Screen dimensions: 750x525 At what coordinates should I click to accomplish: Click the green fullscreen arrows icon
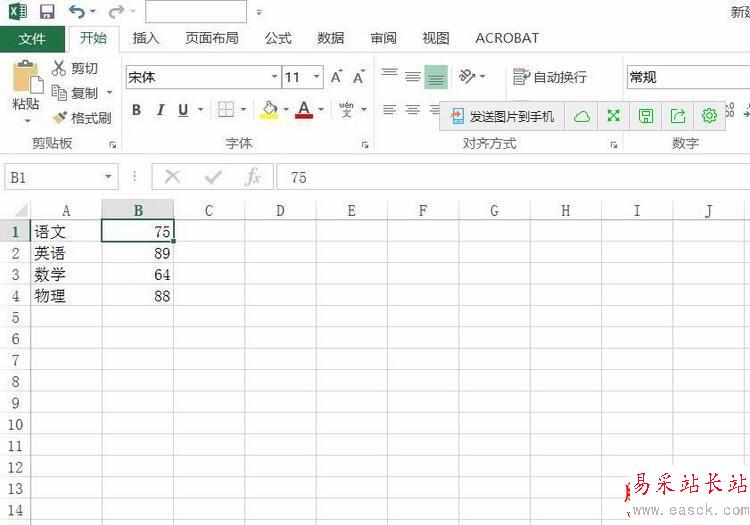[x=614, y=116]
